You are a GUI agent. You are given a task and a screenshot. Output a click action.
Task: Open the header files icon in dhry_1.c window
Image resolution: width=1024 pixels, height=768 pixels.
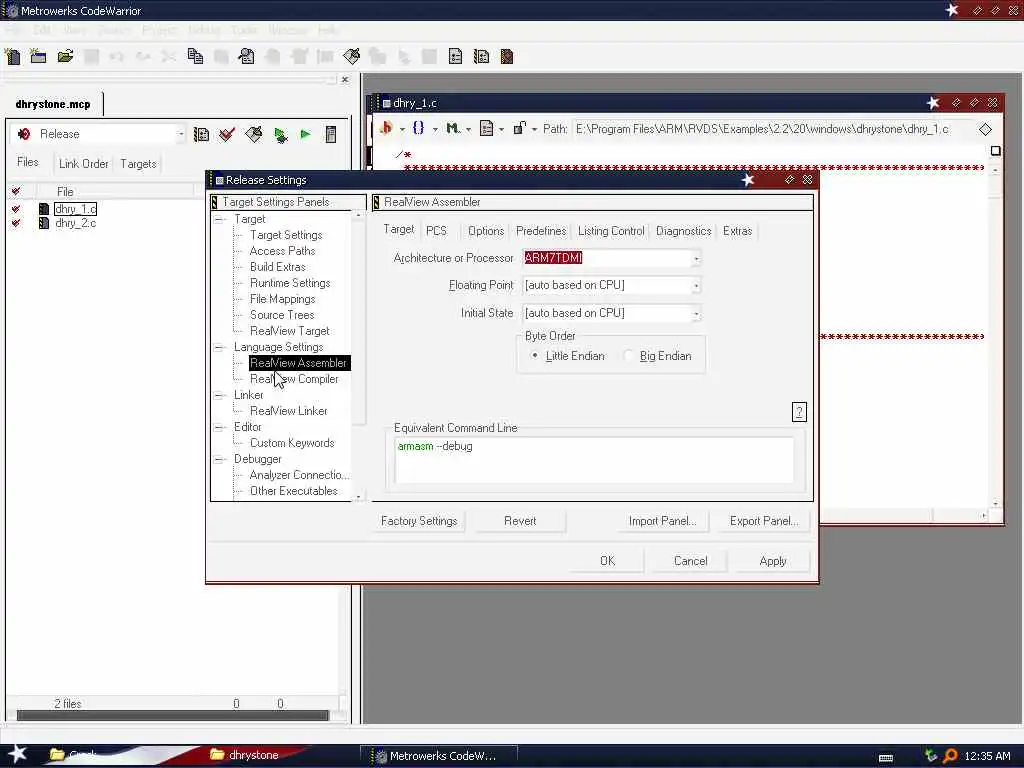386,128
